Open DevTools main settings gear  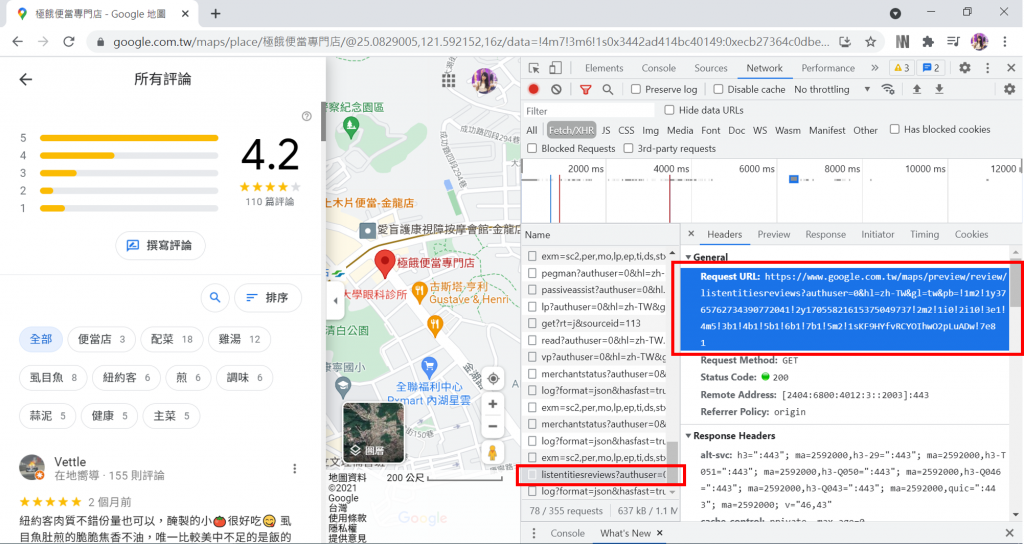coord(965,68)
